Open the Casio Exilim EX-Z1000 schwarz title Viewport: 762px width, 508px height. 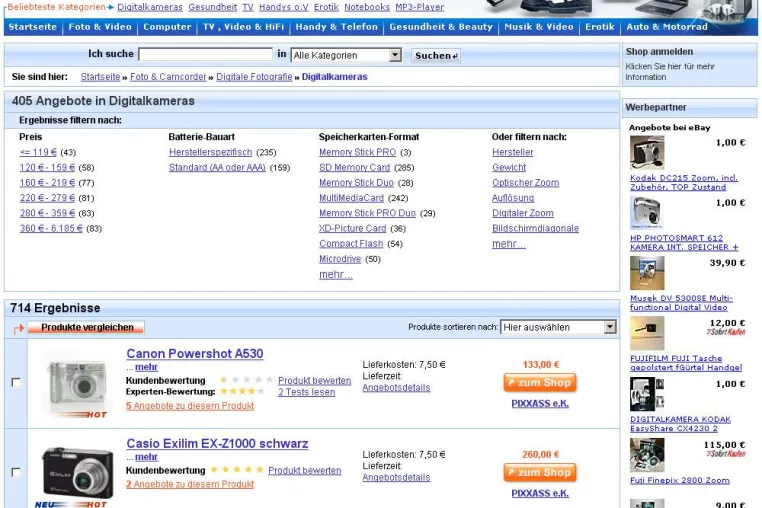click(x=217, y=443)
